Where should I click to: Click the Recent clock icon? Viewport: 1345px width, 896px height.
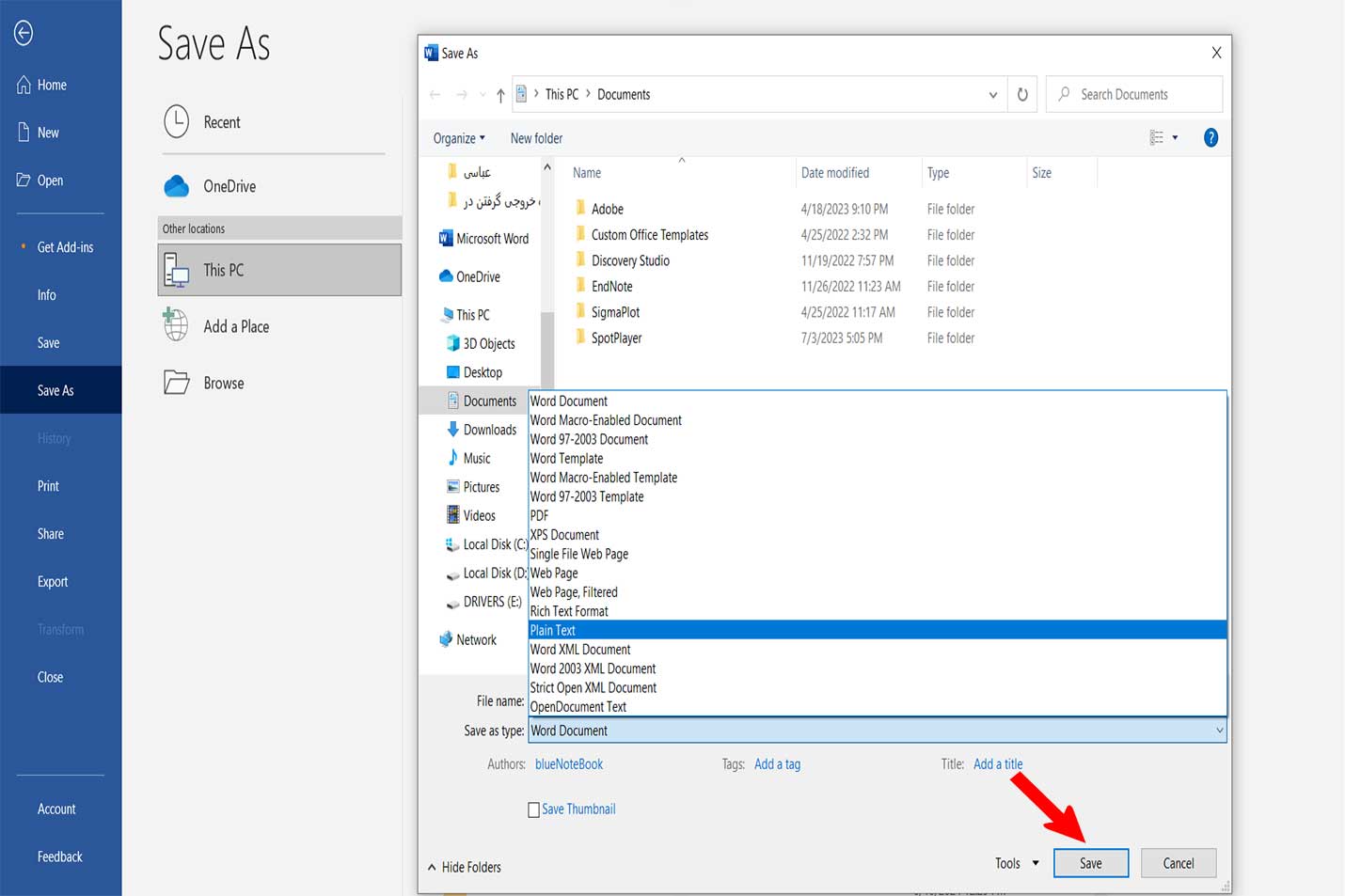[176, 121]
